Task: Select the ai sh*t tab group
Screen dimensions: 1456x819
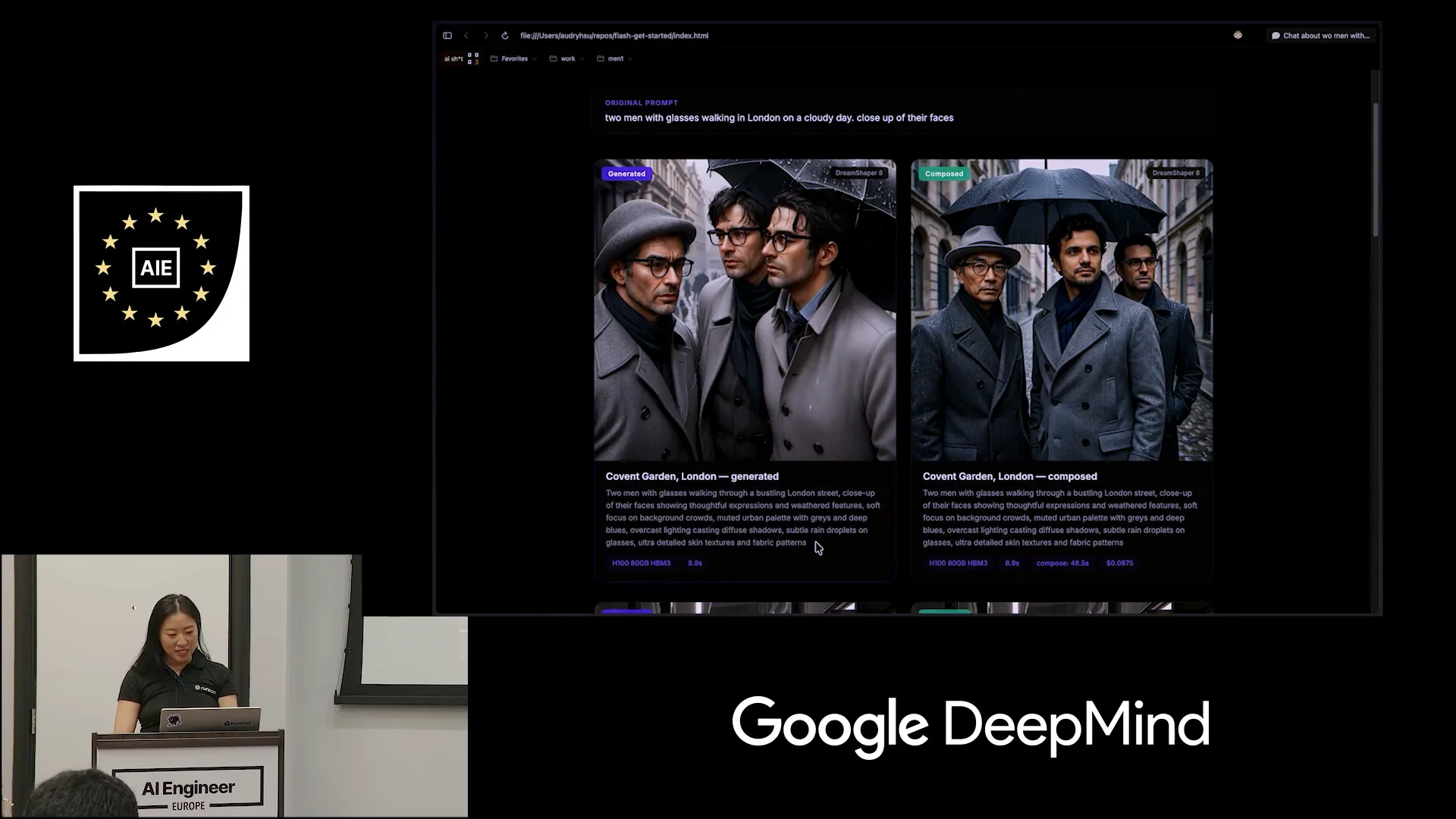Action: [453, 58]
